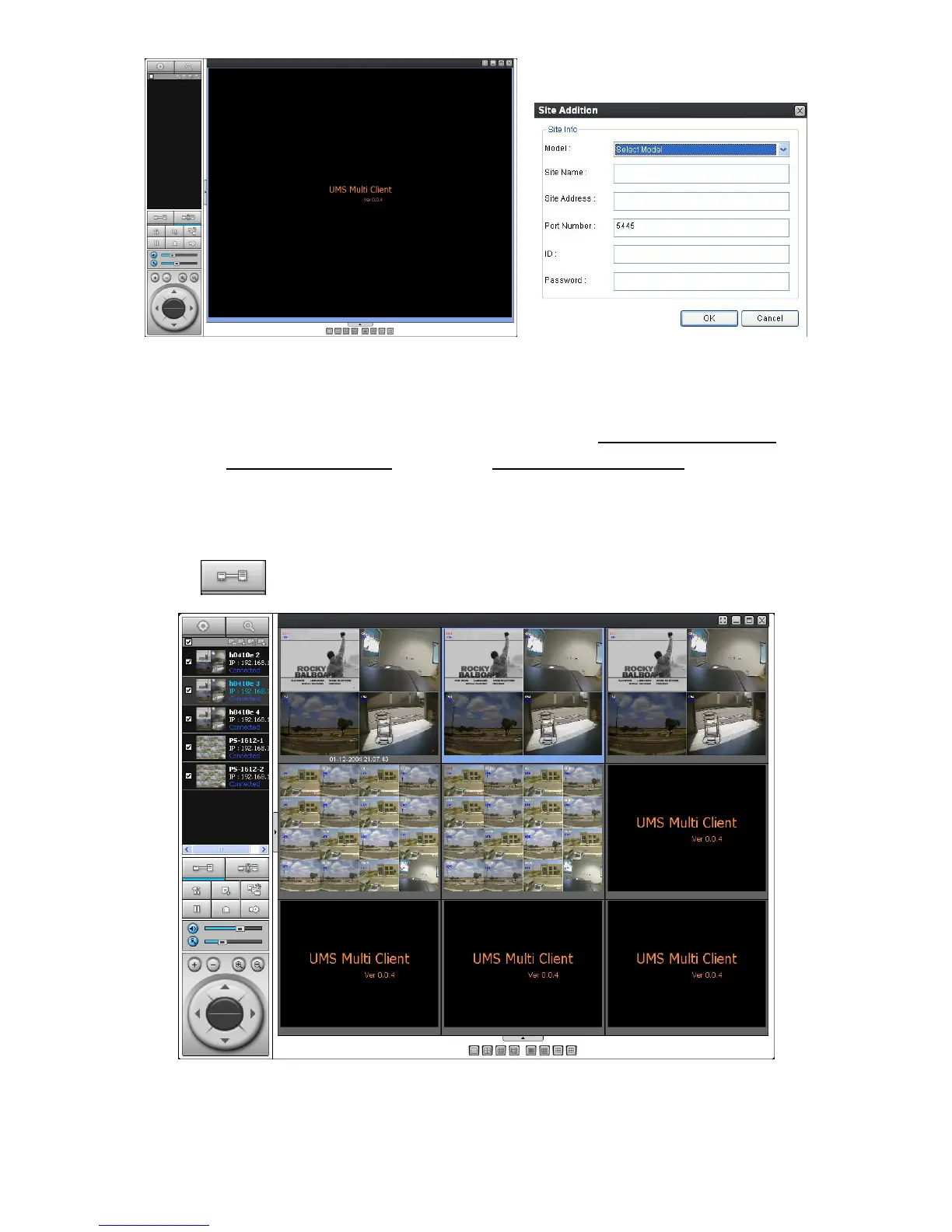Click the round minus button above the PTZ pad

click(213, 964)
